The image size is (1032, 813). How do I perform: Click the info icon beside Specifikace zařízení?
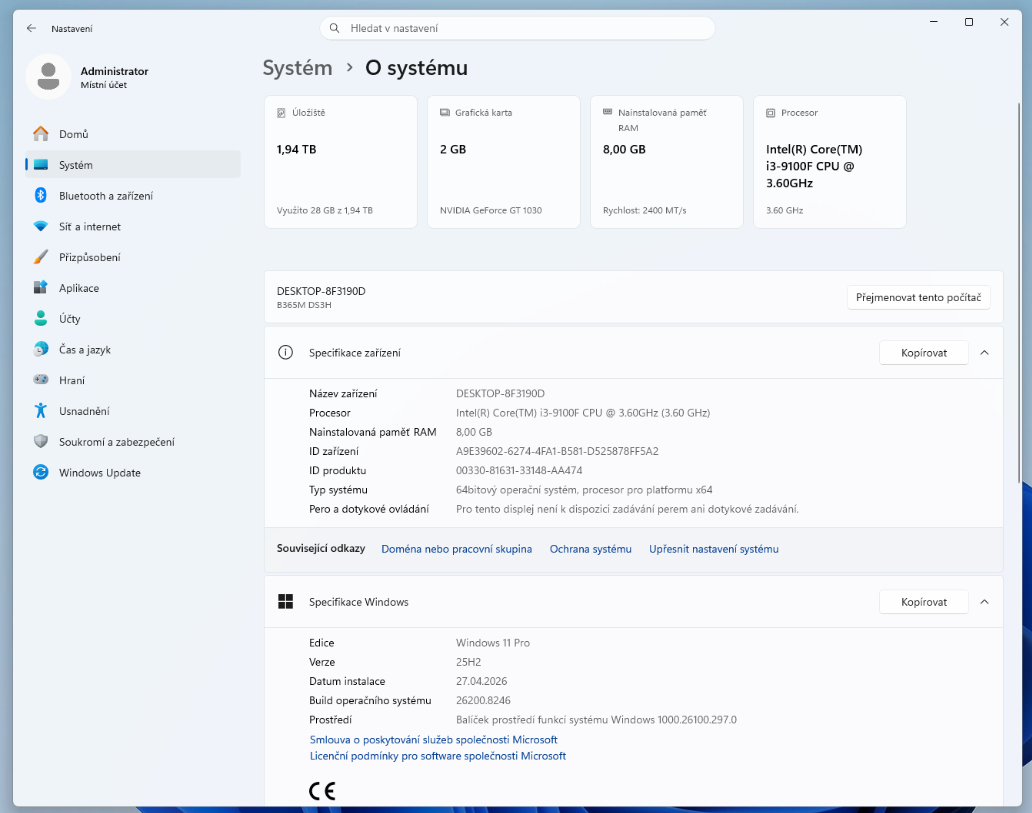point(286,353)
